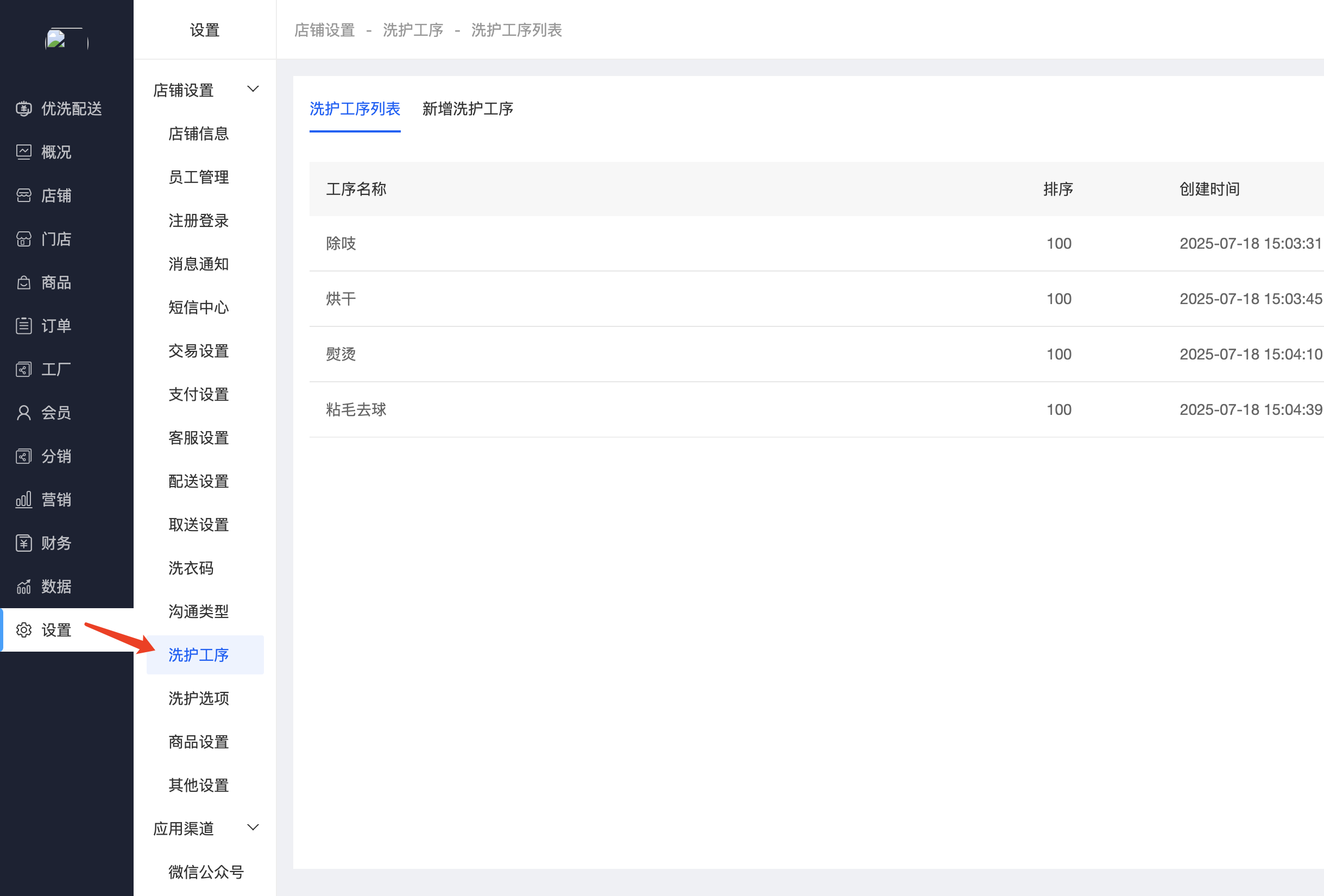Viewport: 1324px width, 896px height.
Task: Click the 会员 member person icon
Action: pyautogui.click(x=23, y=413)
